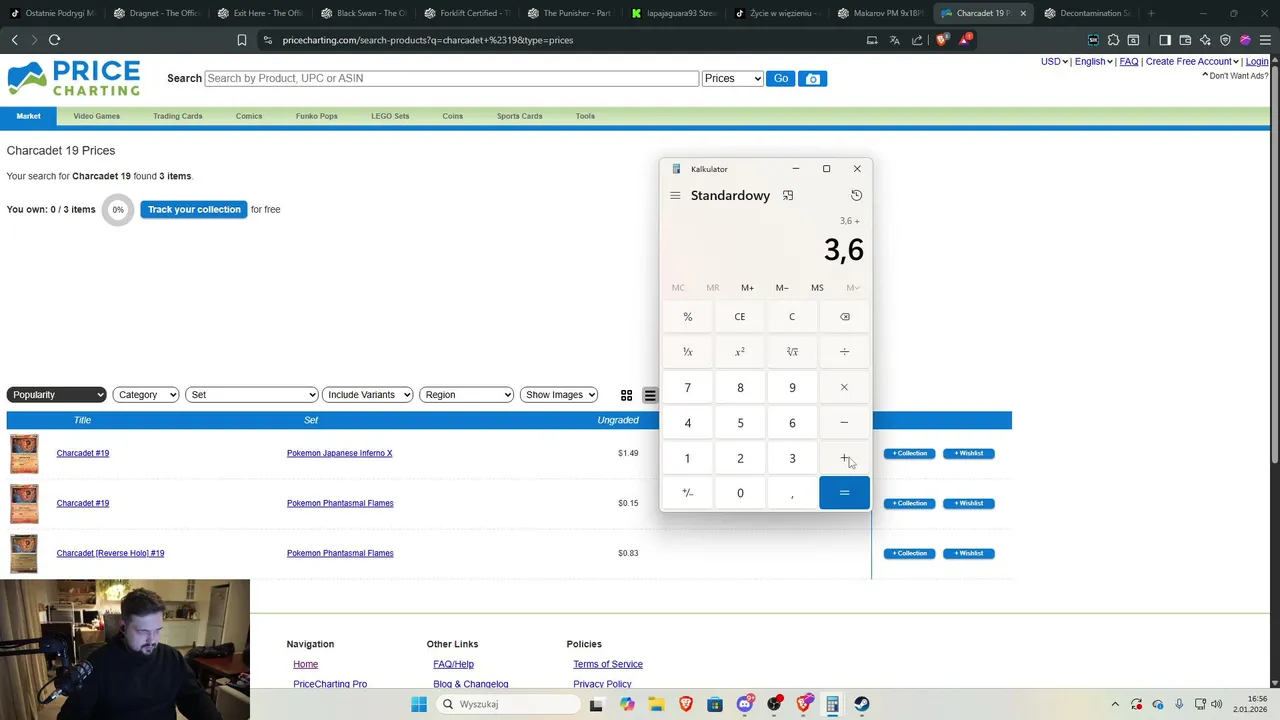Screen dimensions: 1280x720
Task: Open the English language dropdown
Action: point(1094,62)
